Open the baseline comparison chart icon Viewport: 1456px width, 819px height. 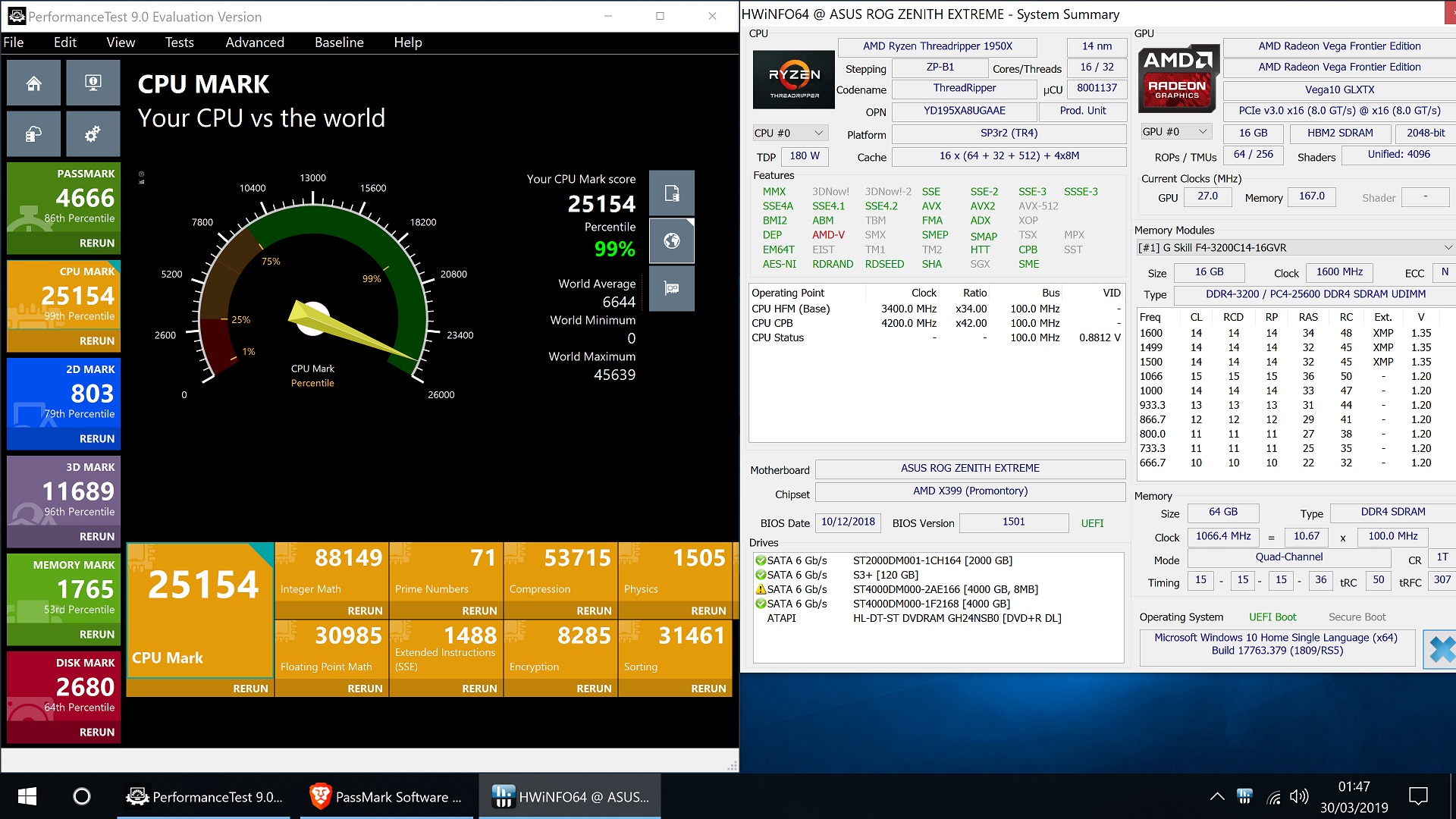coord(671,288)
